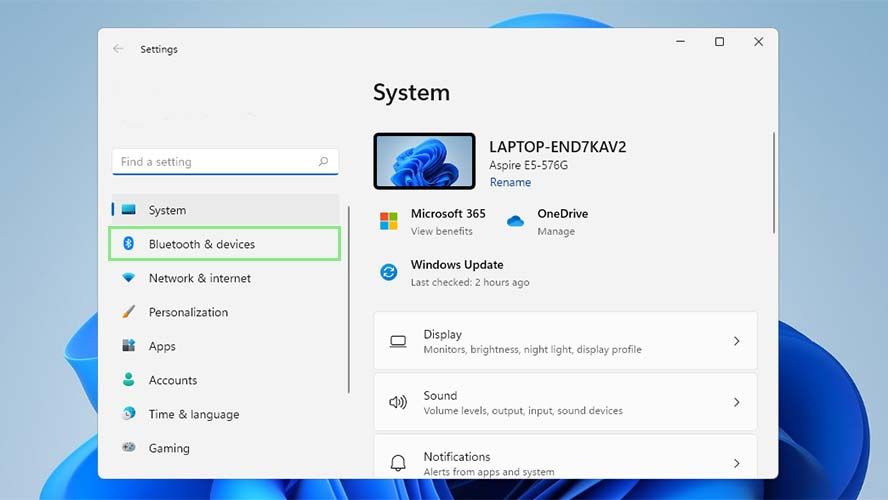This screenshot has width=888, height=500.
Task: Click the System monitor icon in sidebar
Action: tap(129, 210)
